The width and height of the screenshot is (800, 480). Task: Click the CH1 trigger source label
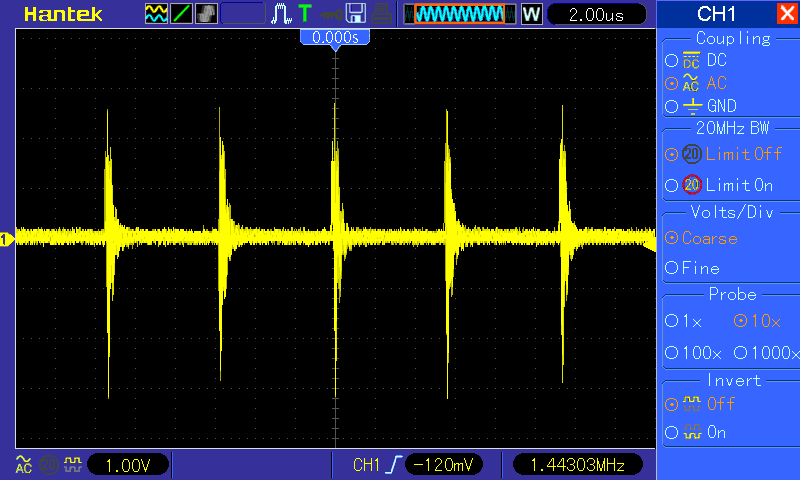coord(366,465)
